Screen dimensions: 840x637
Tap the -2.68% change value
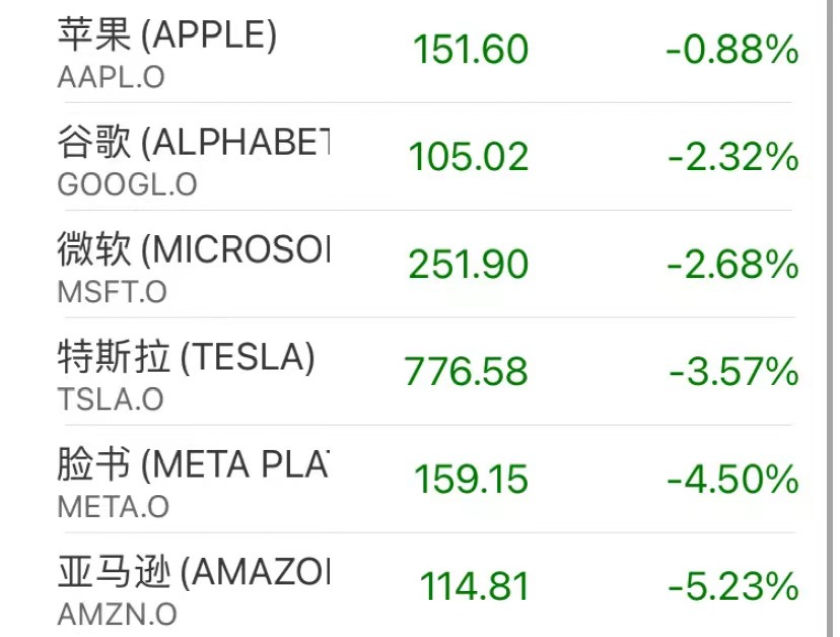(x=733, y=265)
